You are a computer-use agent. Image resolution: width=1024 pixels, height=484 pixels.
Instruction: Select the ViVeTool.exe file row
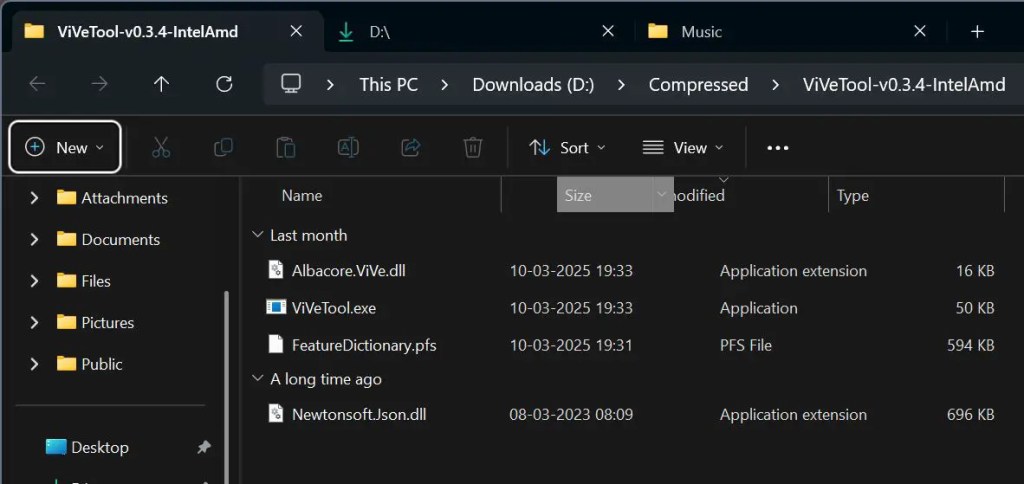[628, 308]
